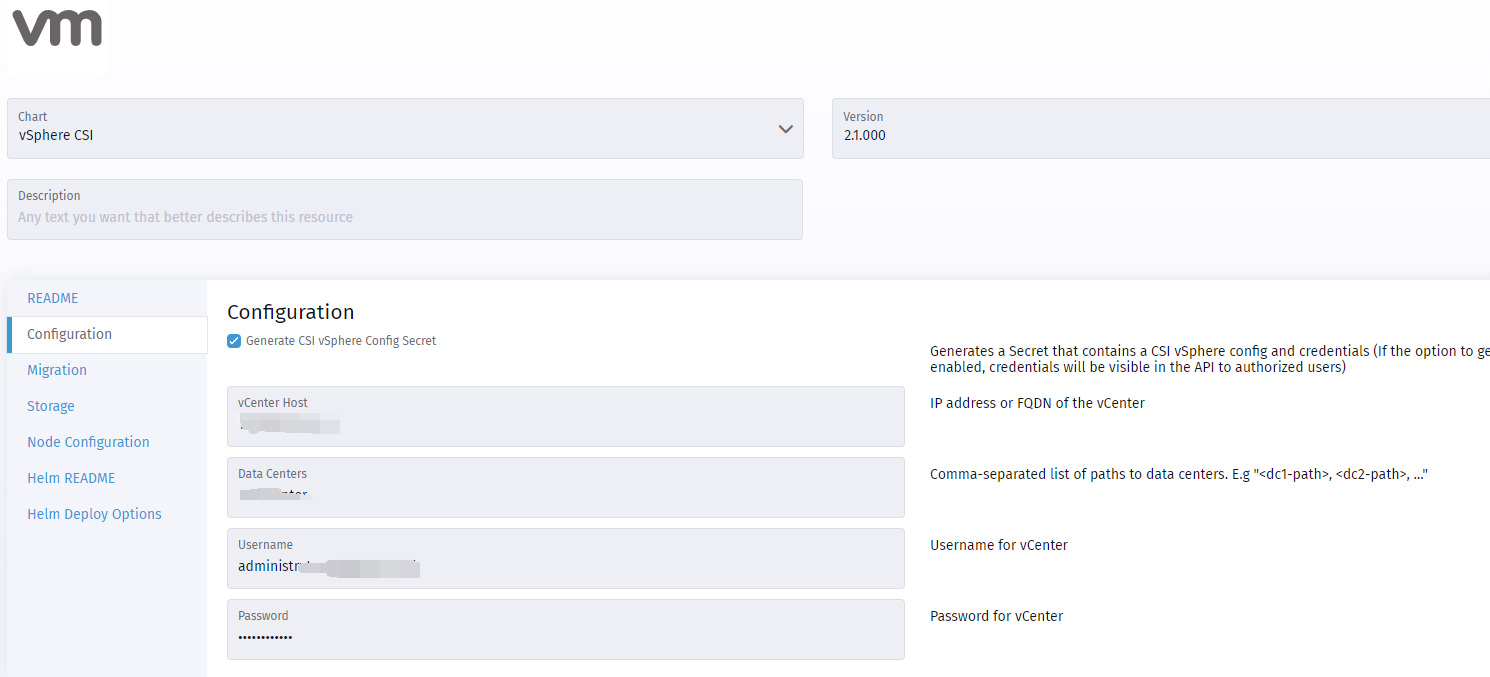Click the Configuration section heading
1490x677 pixels.
click(x=291, y=312)
